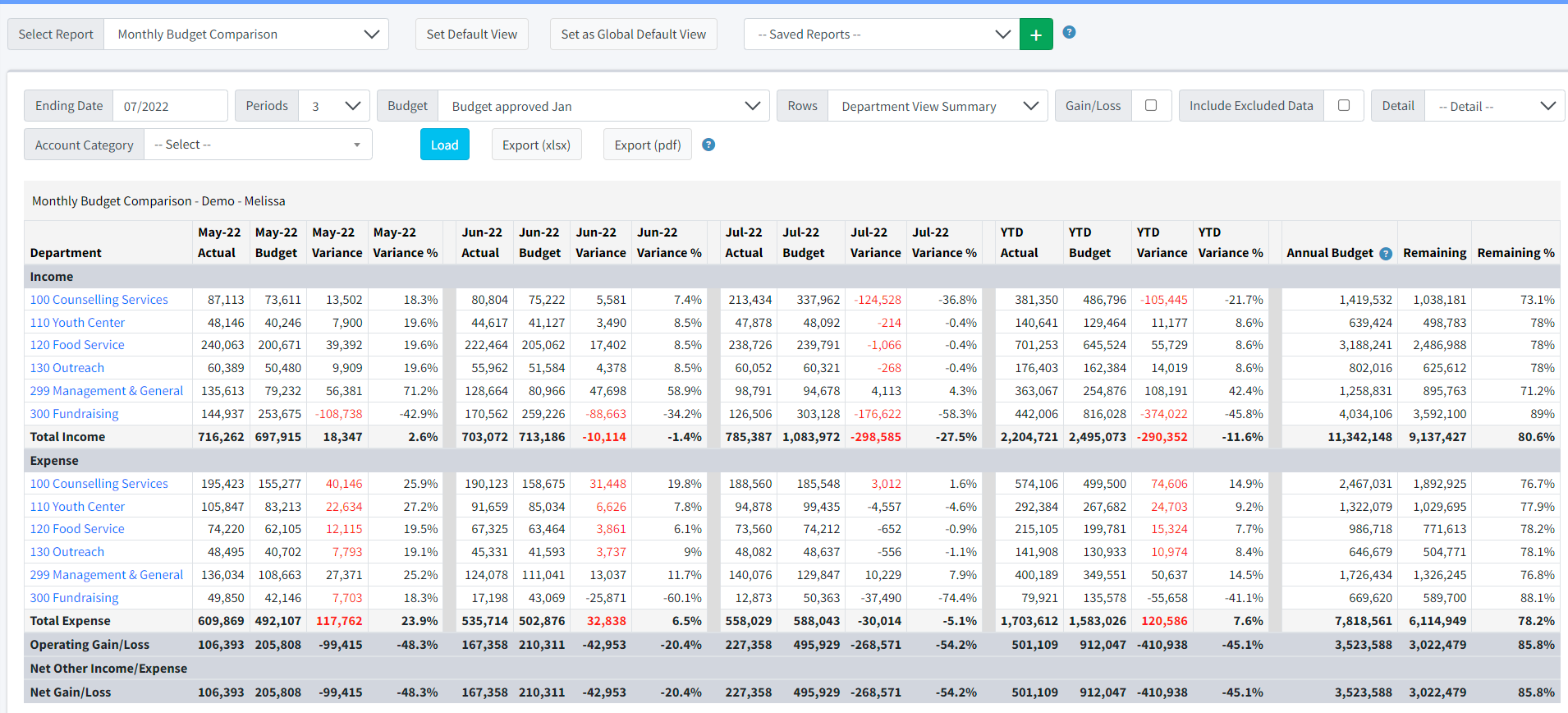The width and height of the screenshot is (1568, 713).
Task: Click help icon beside Export (pdf)
Action: pos(708,145)
